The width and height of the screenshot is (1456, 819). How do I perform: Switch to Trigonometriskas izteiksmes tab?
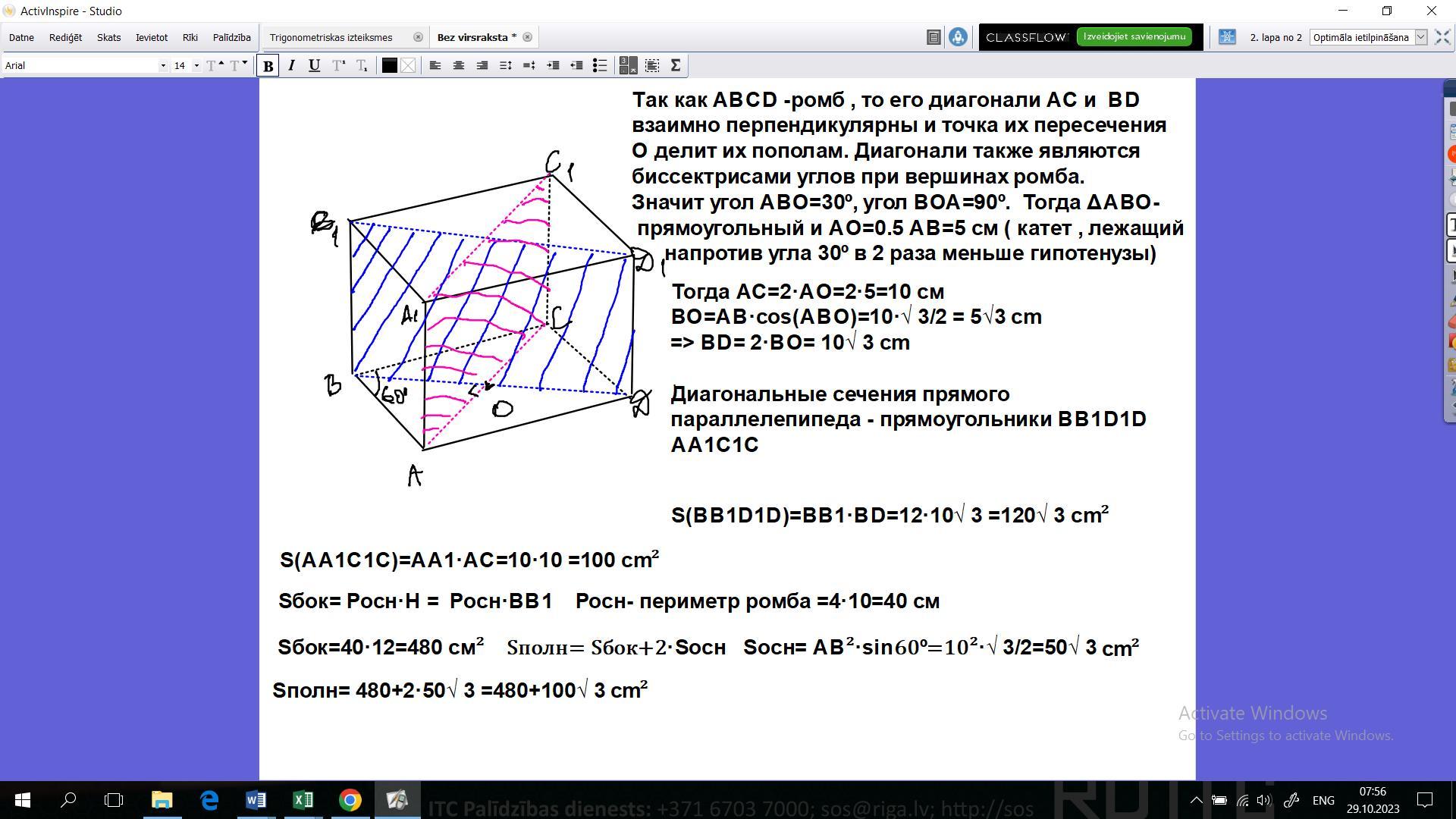tap(331, 37)
